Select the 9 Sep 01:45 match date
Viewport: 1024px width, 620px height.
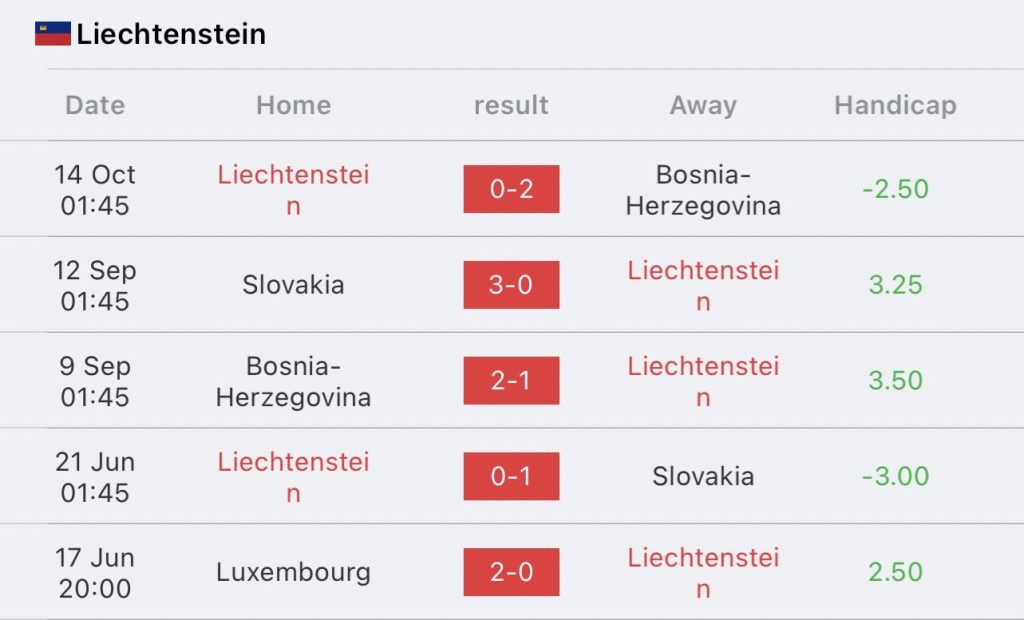click(x=95, y=381)
